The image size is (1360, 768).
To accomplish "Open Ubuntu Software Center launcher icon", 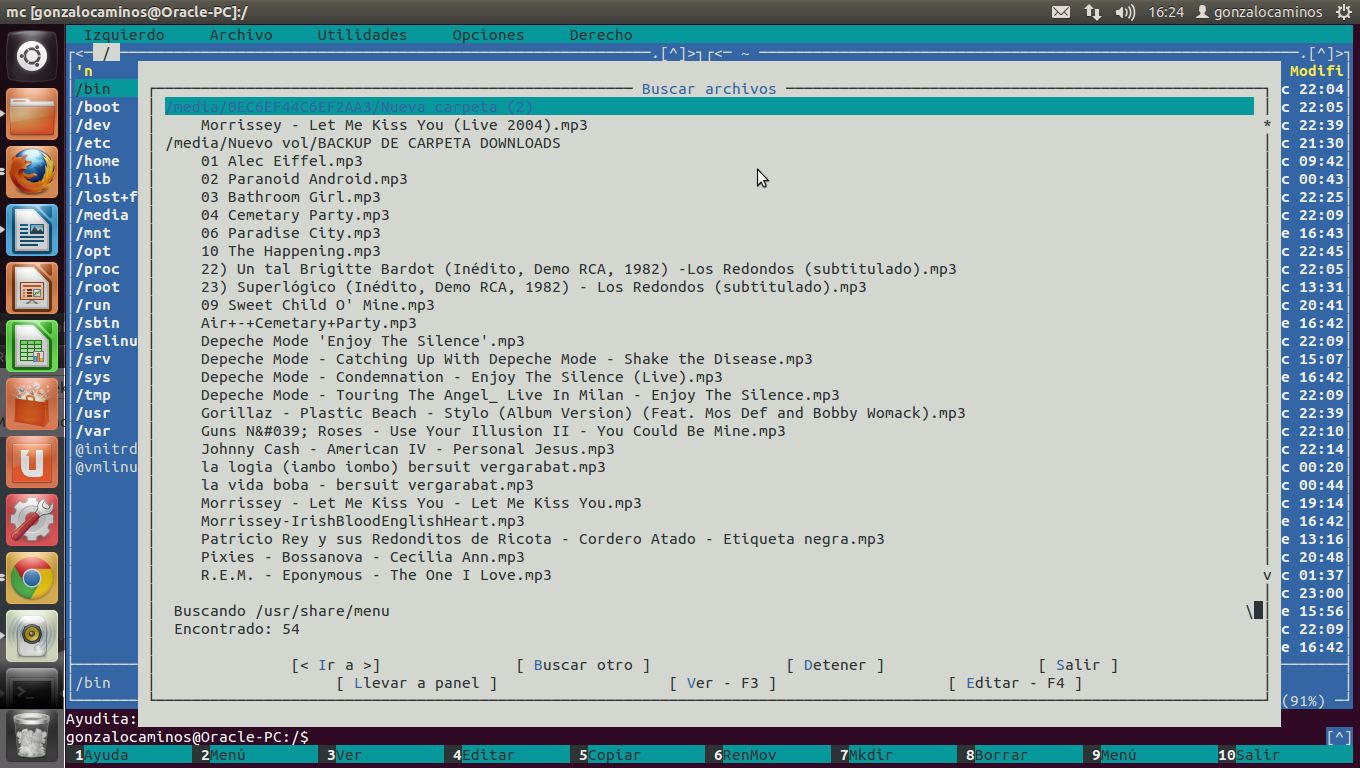I will point(32,405).
